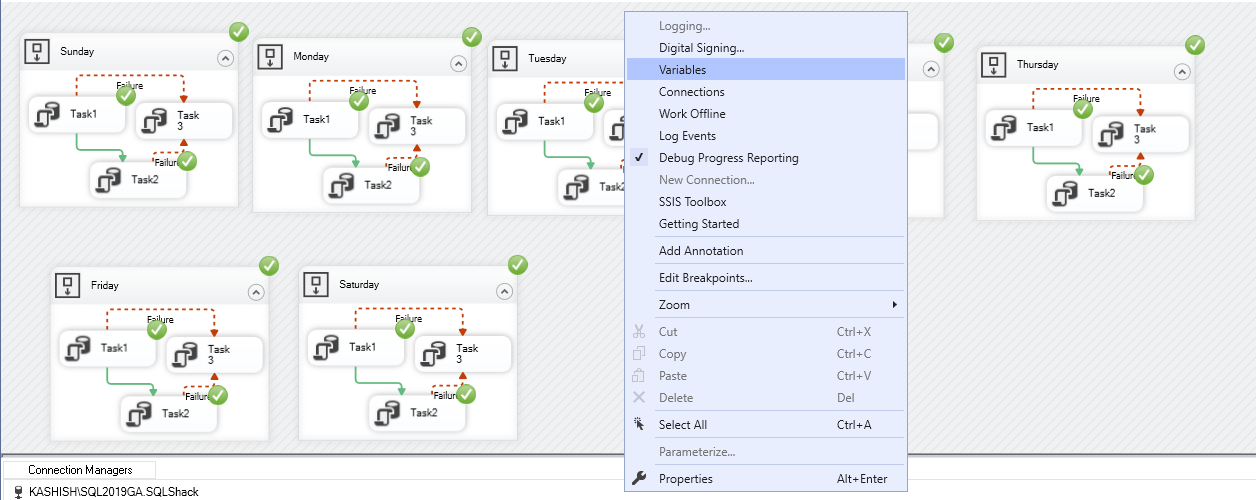The image size is (1256, 500).
Task: Click the green success checkmark on Friday container
Action: point(269,265)
